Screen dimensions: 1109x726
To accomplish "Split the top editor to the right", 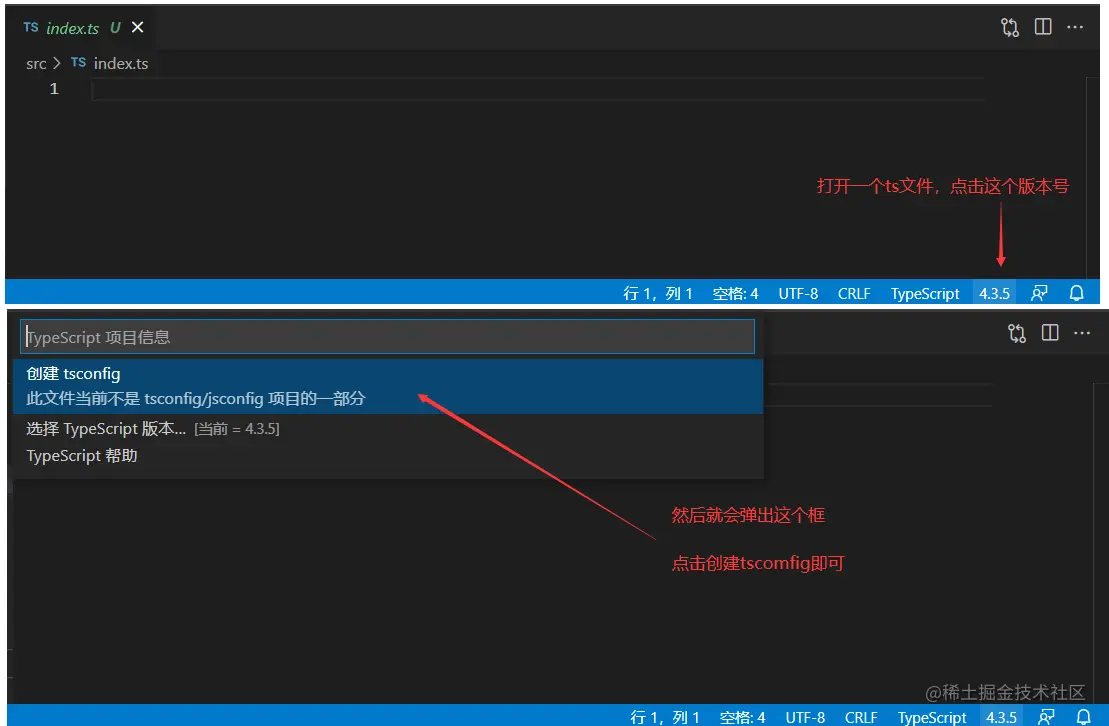I will tap(1043, 27).
